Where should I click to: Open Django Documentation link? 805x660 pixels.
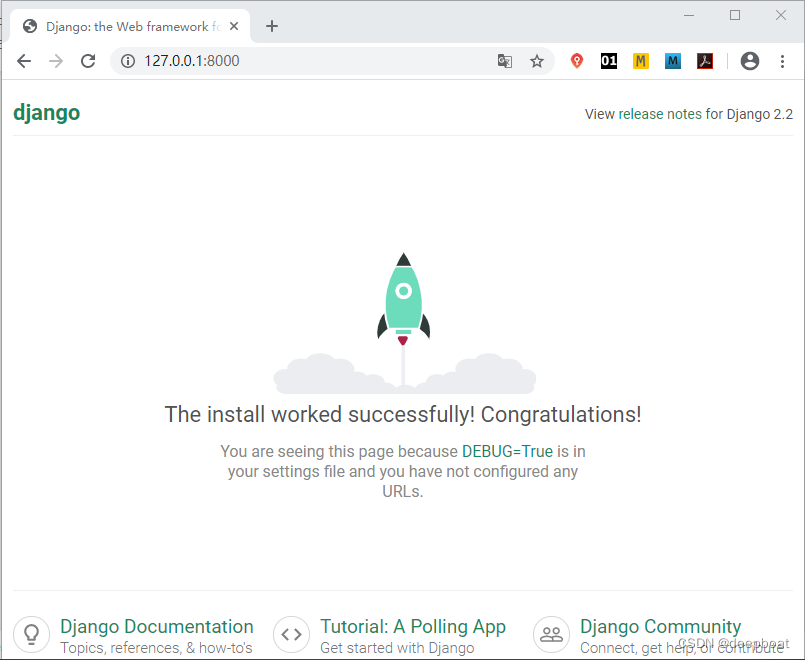(x=157, y=627)
